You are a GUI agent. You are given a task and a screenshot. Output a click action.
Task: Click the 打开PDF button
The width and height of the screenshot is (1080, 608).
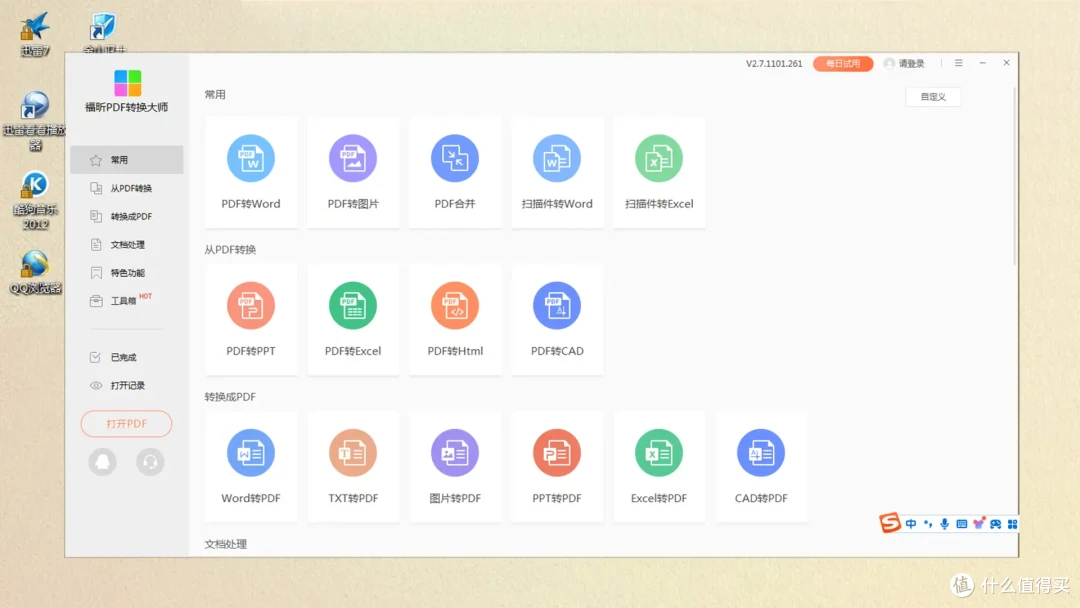[126, 423]
